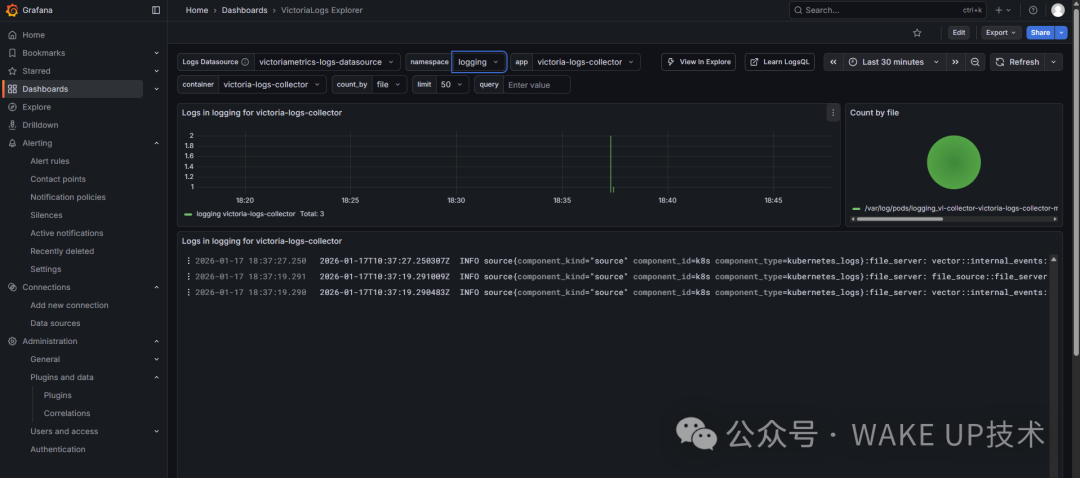
Task: Open the Logs Datasource dropdown
Action: (x=327, y=62)
